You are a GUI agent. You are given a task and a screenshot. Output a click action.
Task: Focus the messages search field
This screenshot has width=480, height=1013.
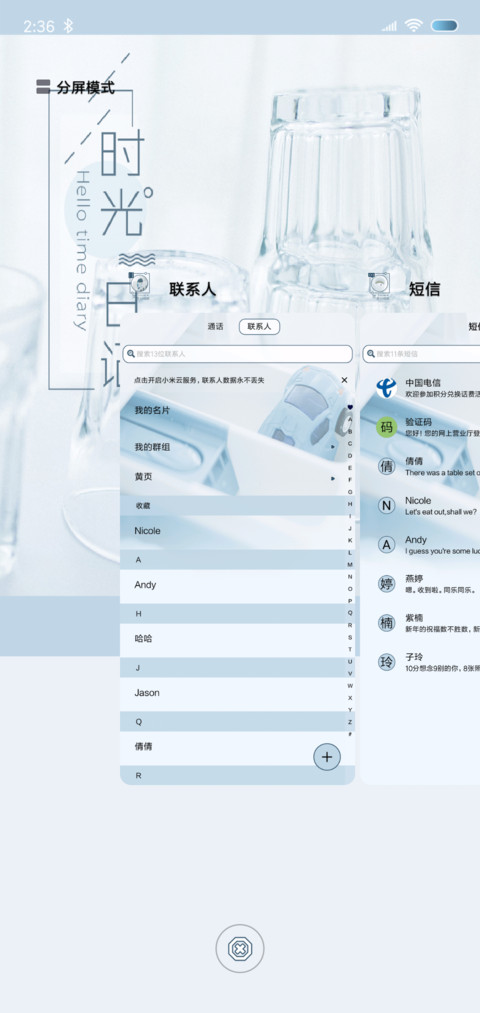coord(421,354)
